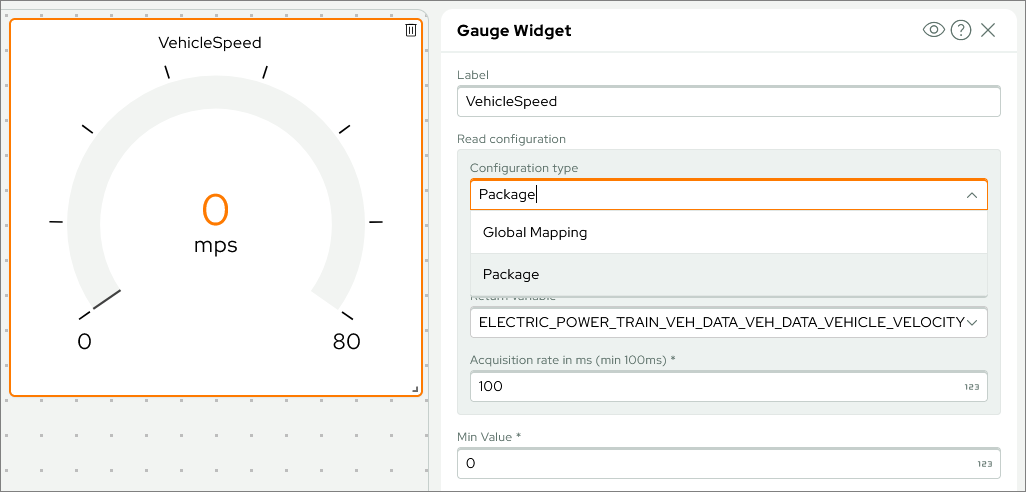Collapse the Configuration type dropdown using its chevron

[971, 195]
